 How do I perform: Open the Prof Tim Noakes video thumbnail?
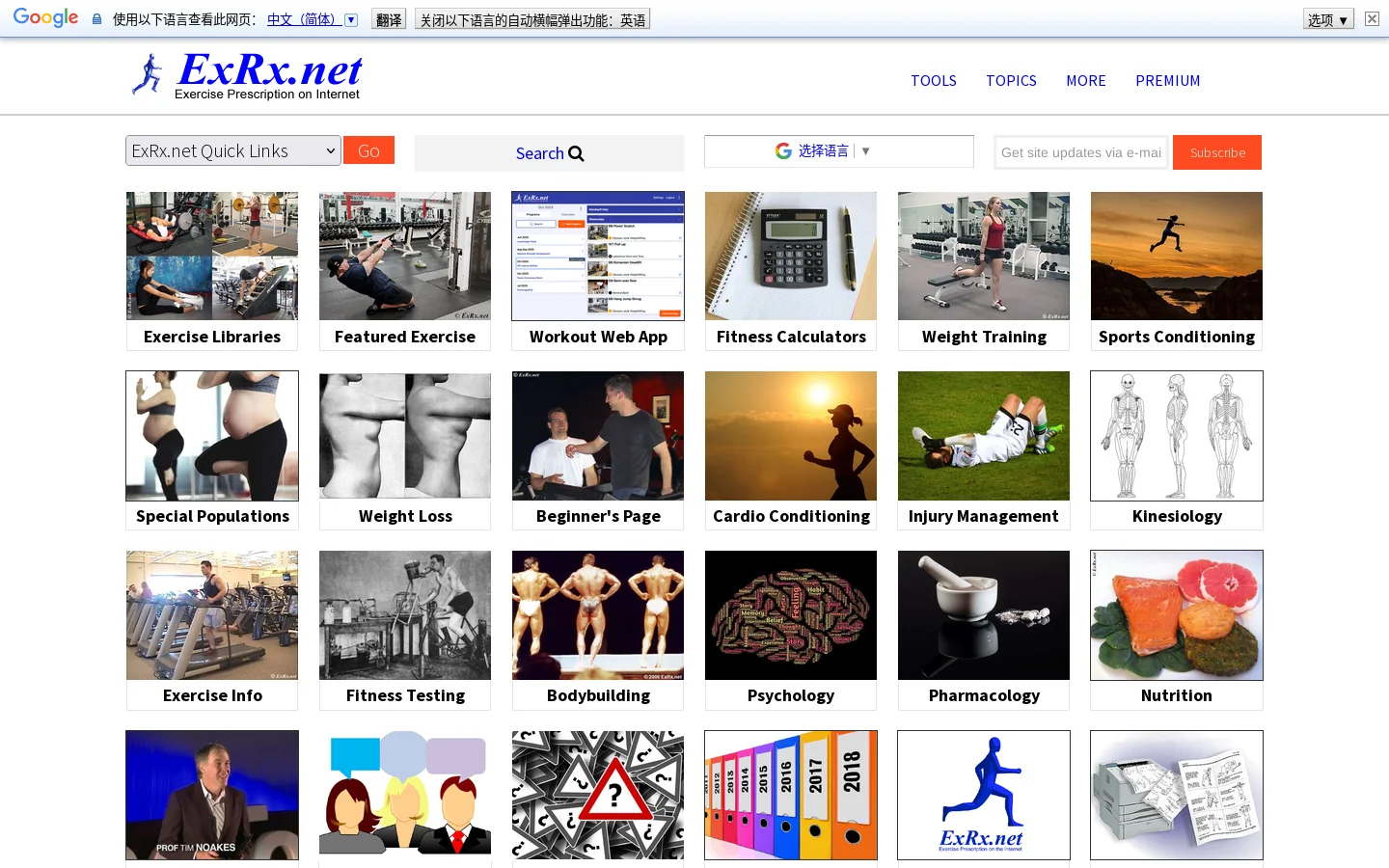(x=212, y=795)
